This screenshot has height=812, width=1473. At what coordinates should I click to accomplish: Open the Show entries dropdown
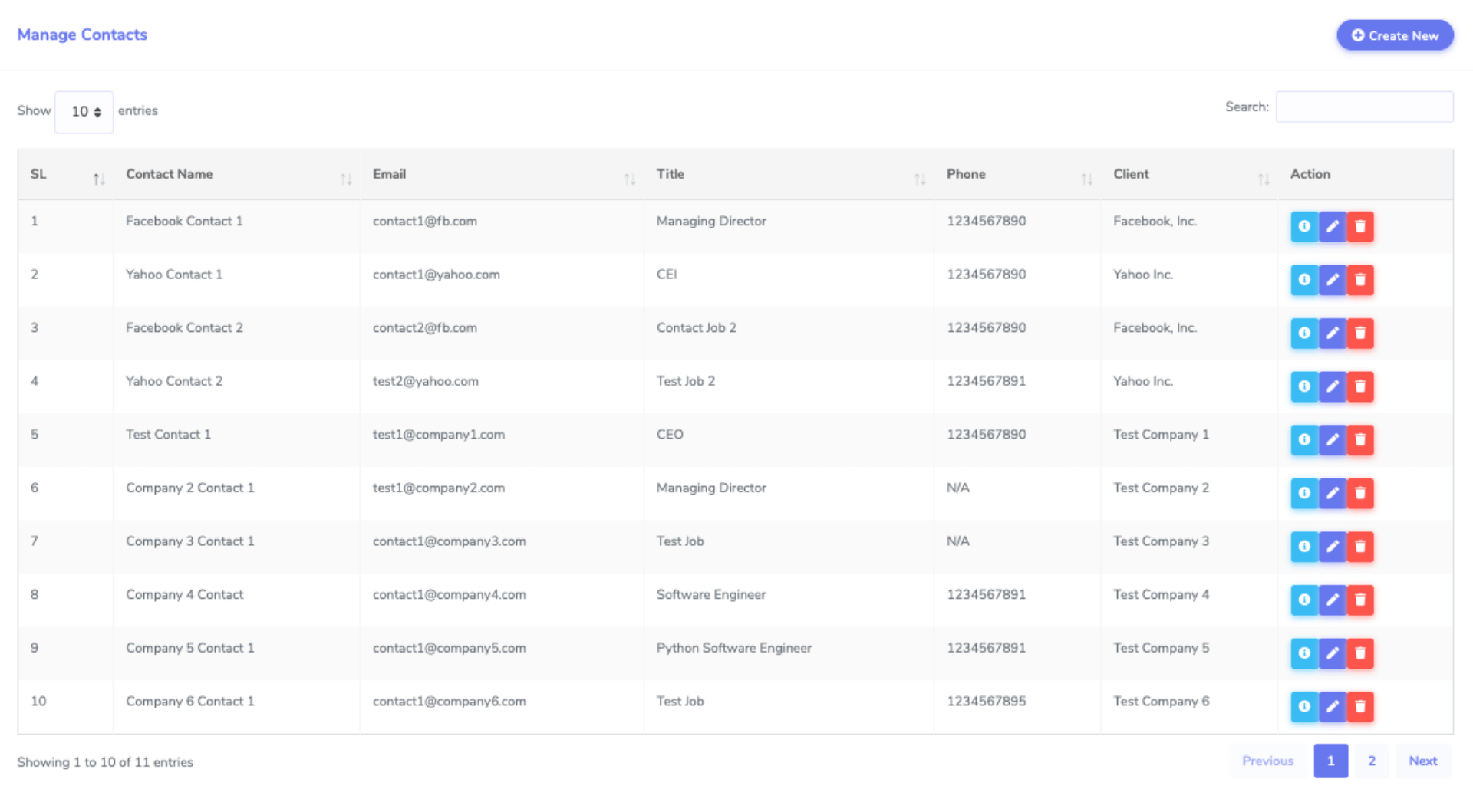point(84,111)
